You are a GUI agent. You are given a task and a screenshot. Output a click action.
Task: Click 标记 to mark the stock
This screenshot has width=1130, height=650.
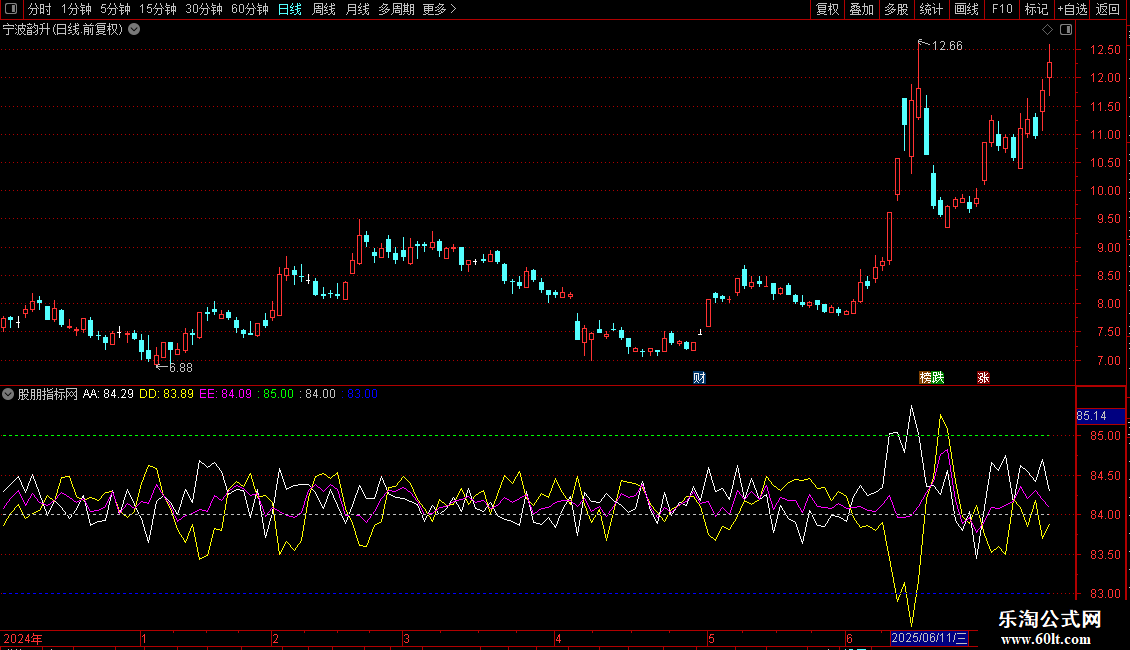pyautogui.click(x=1036, y=9)
